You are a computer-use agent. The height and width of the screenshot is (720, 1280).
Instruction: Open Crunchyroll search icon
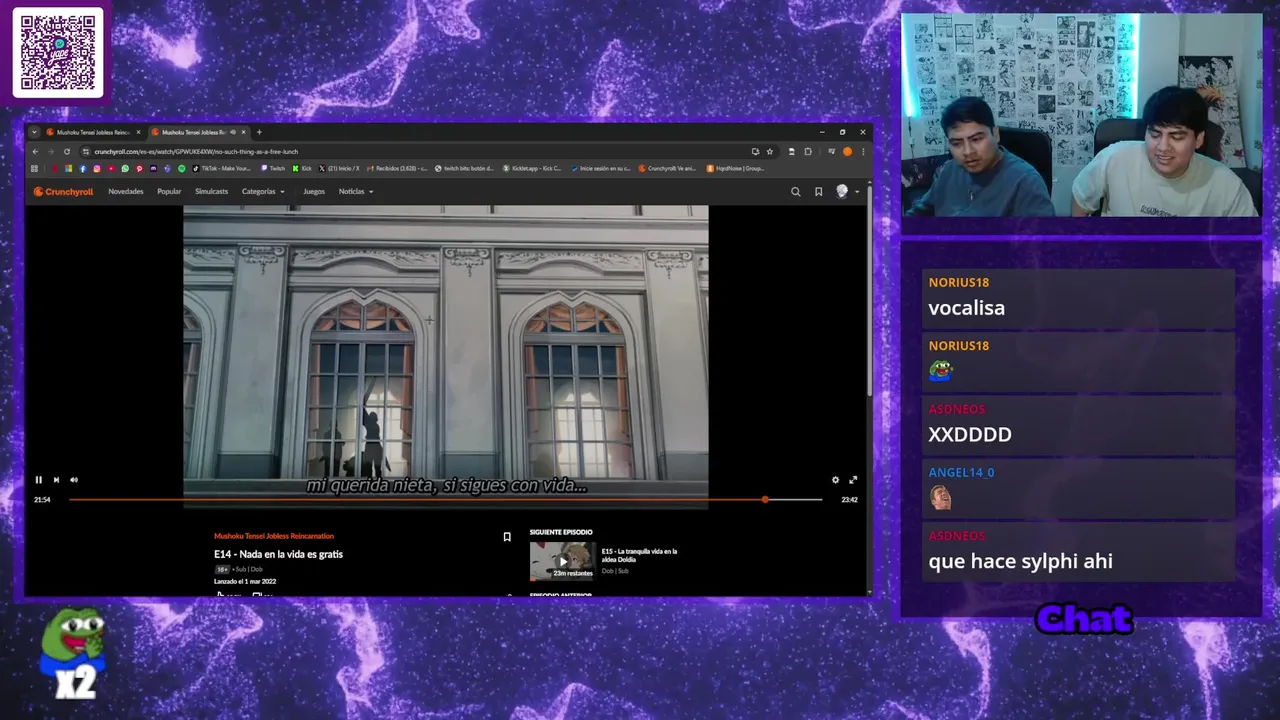click(796, 191)
